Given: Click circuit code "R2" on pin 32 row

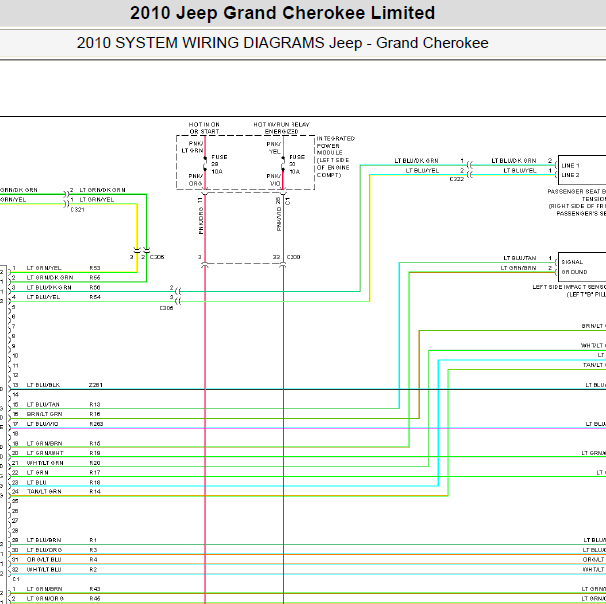Looking at the screenshot, I should point(93,569).
